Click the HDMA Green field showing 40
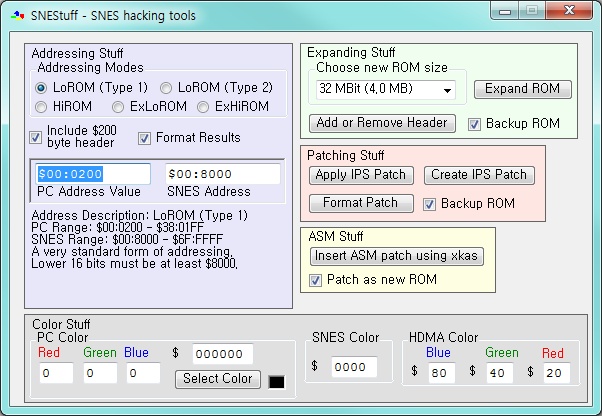 click(x=499, y=373)
